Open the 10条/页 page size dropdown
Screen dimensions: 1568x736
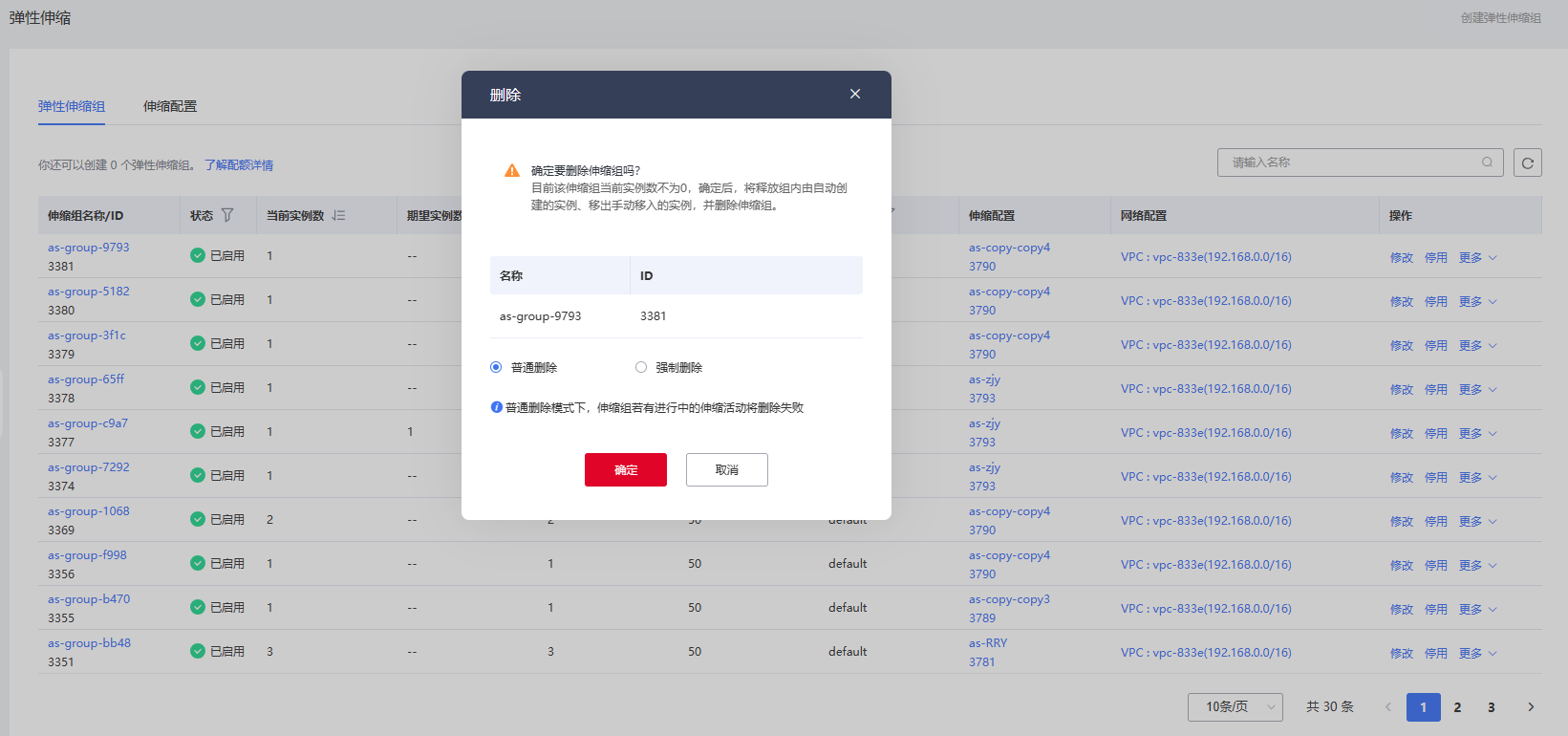tap(1235, 707)
